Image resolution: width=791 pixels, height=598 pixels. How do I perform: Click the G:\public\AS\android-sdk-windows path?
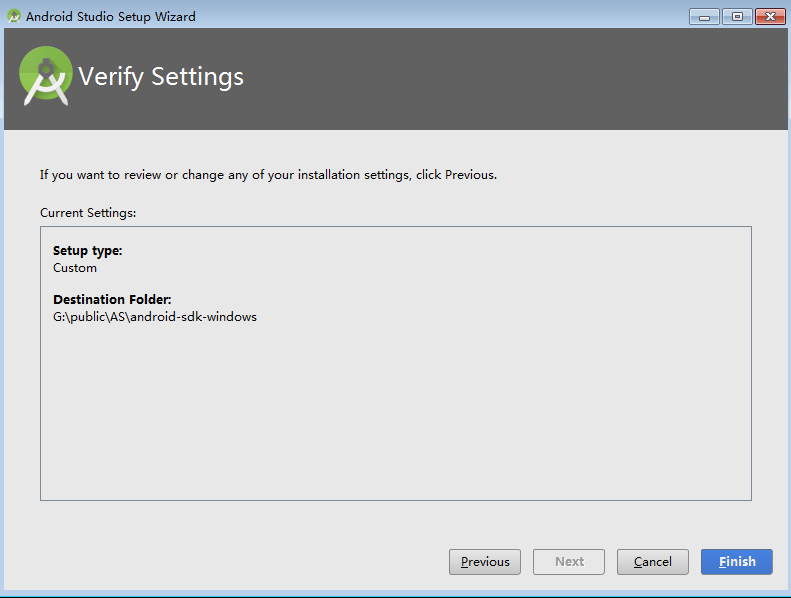point(155,317)
